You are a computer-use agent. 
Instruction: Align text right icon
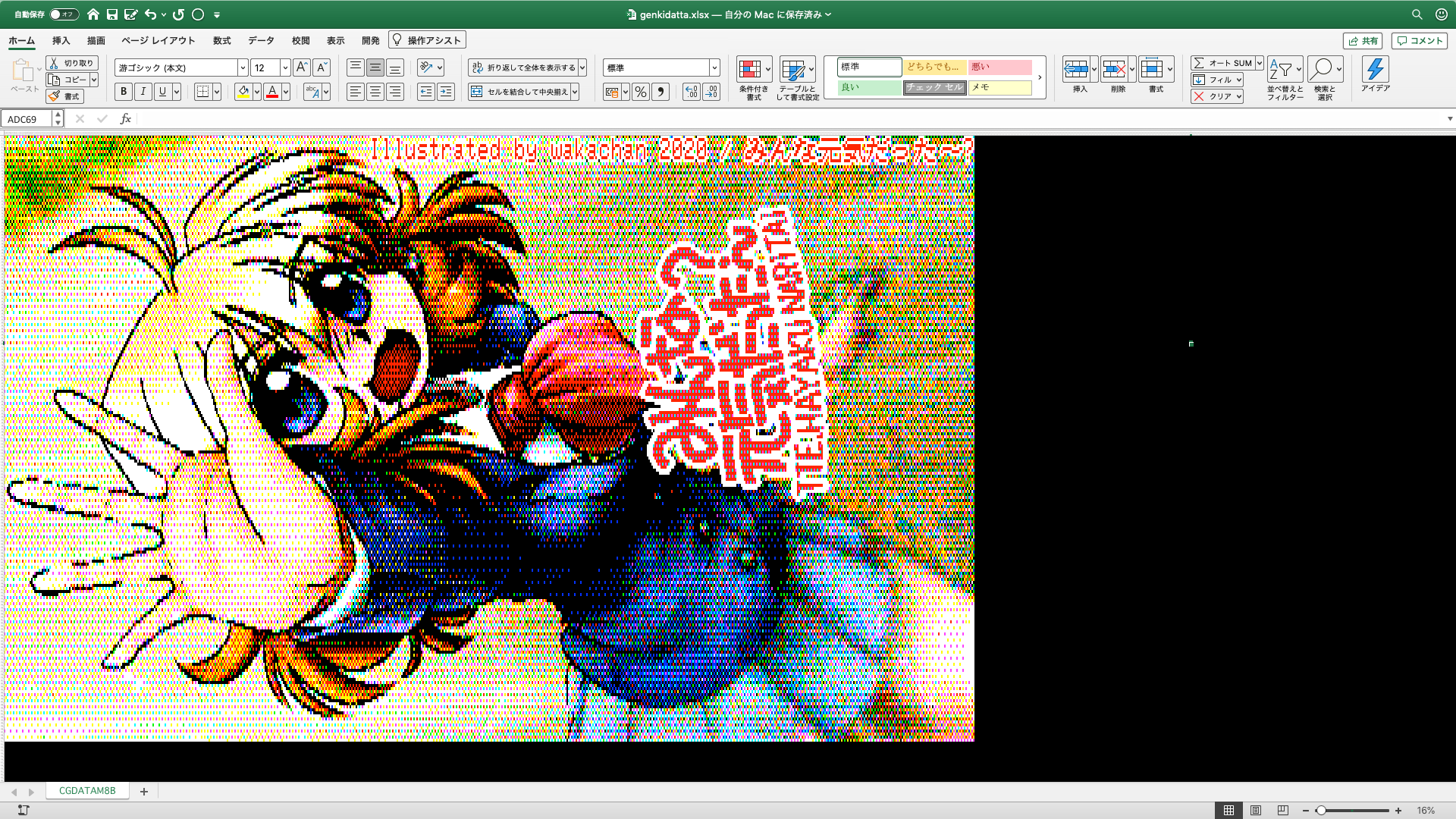coord(394,92)
